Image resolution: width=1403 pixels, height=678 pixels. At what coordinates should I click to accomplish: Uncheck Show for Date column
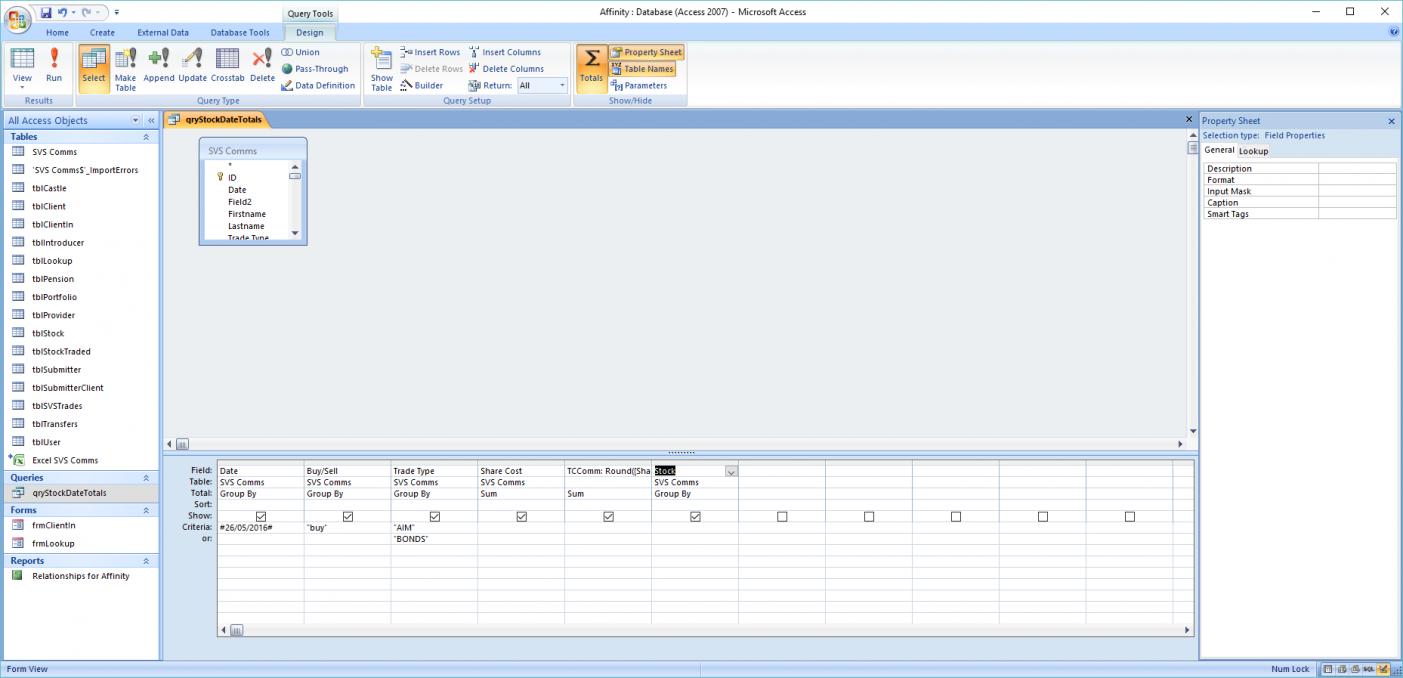[261, 516]
